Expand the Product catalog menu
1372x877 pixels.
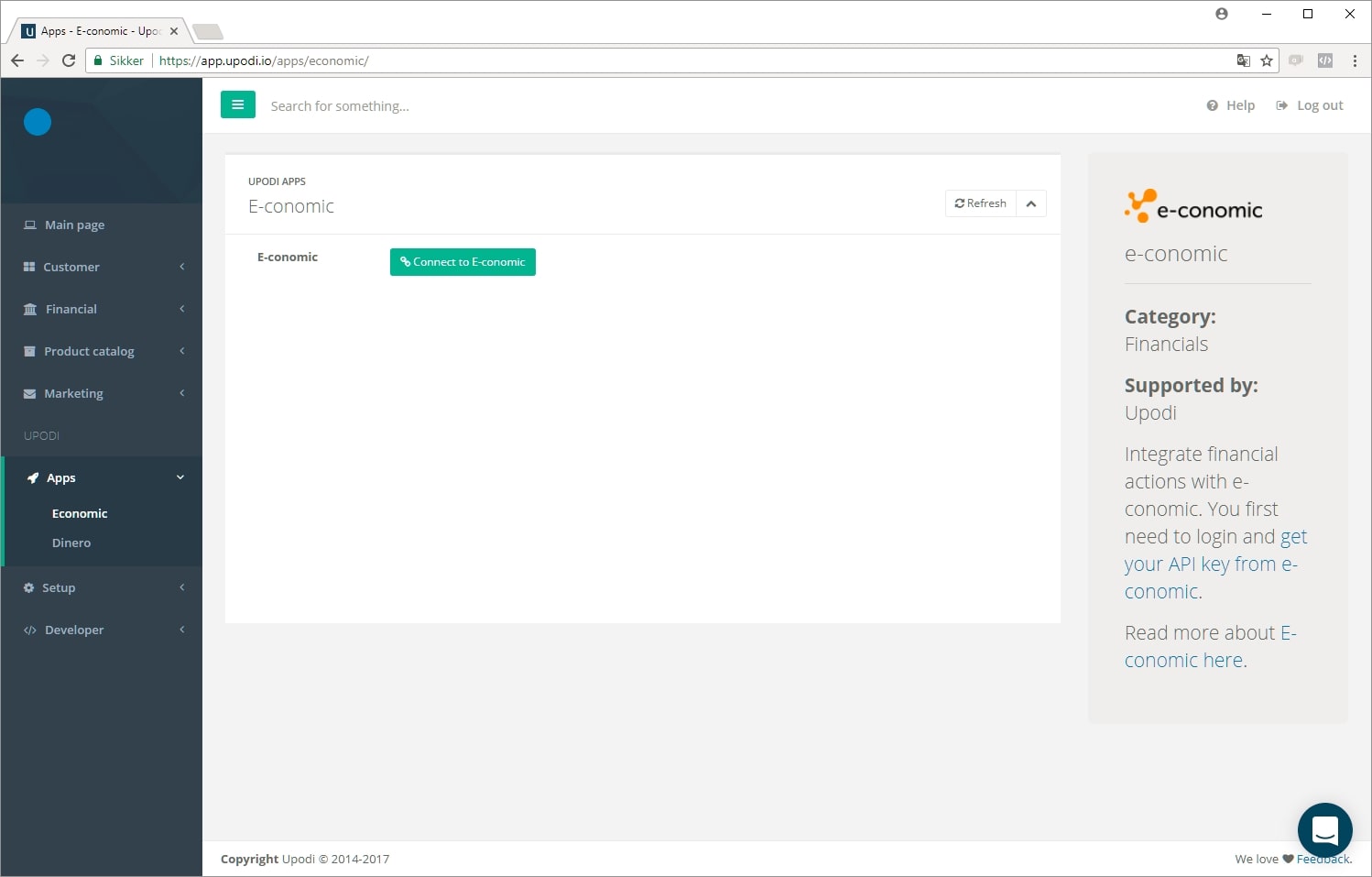[101, 351]
